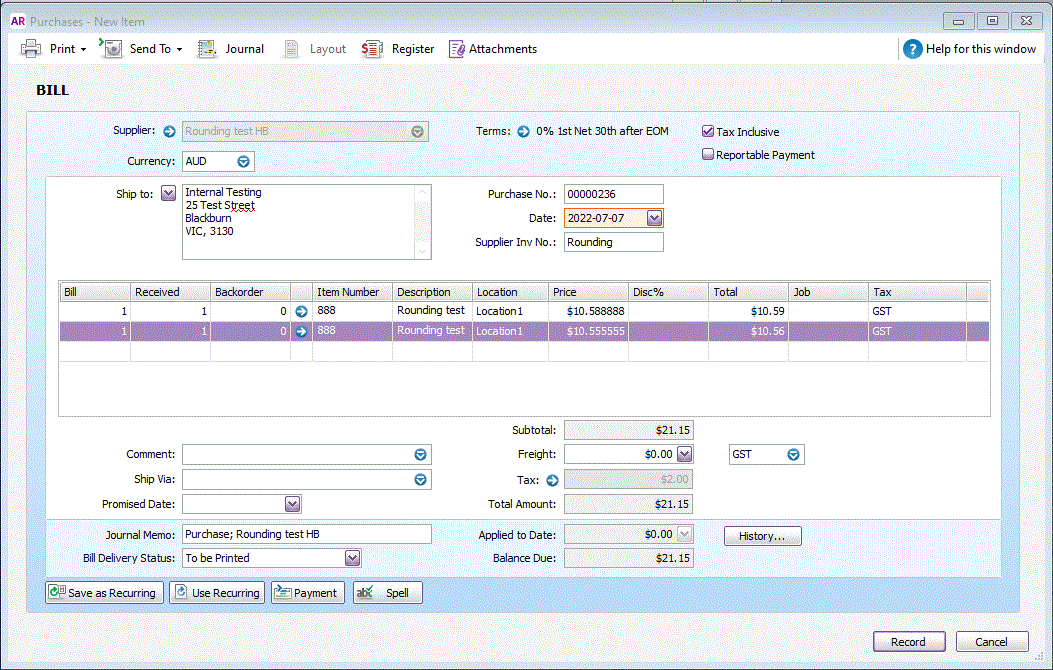Expand the Supplier dropdown list
The width and height of the screenshot is (1053, 670).
pyautogui.click(x=418, y=132)
